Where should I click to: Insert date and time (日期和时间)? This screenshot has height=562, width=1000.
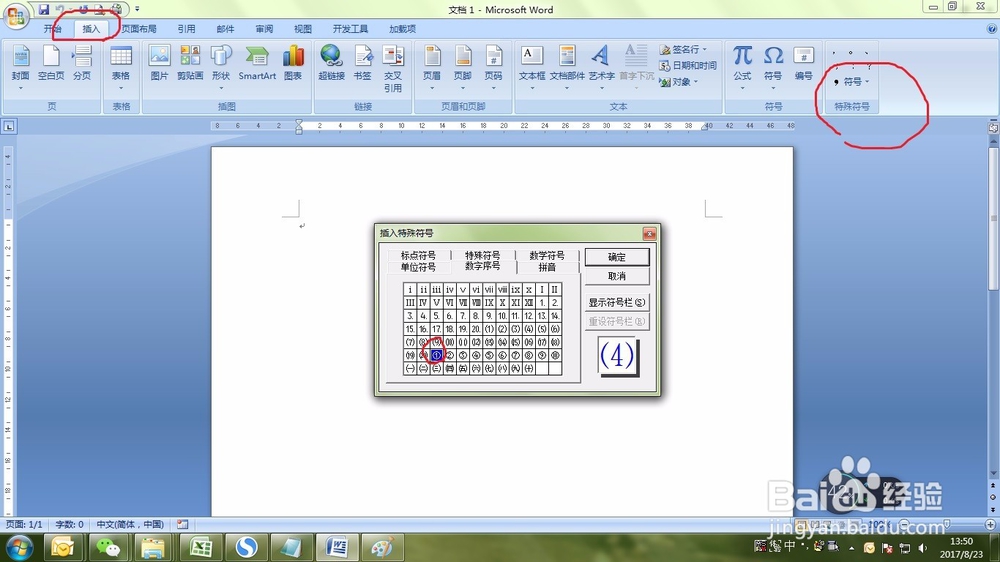click(x=688, y=65)
